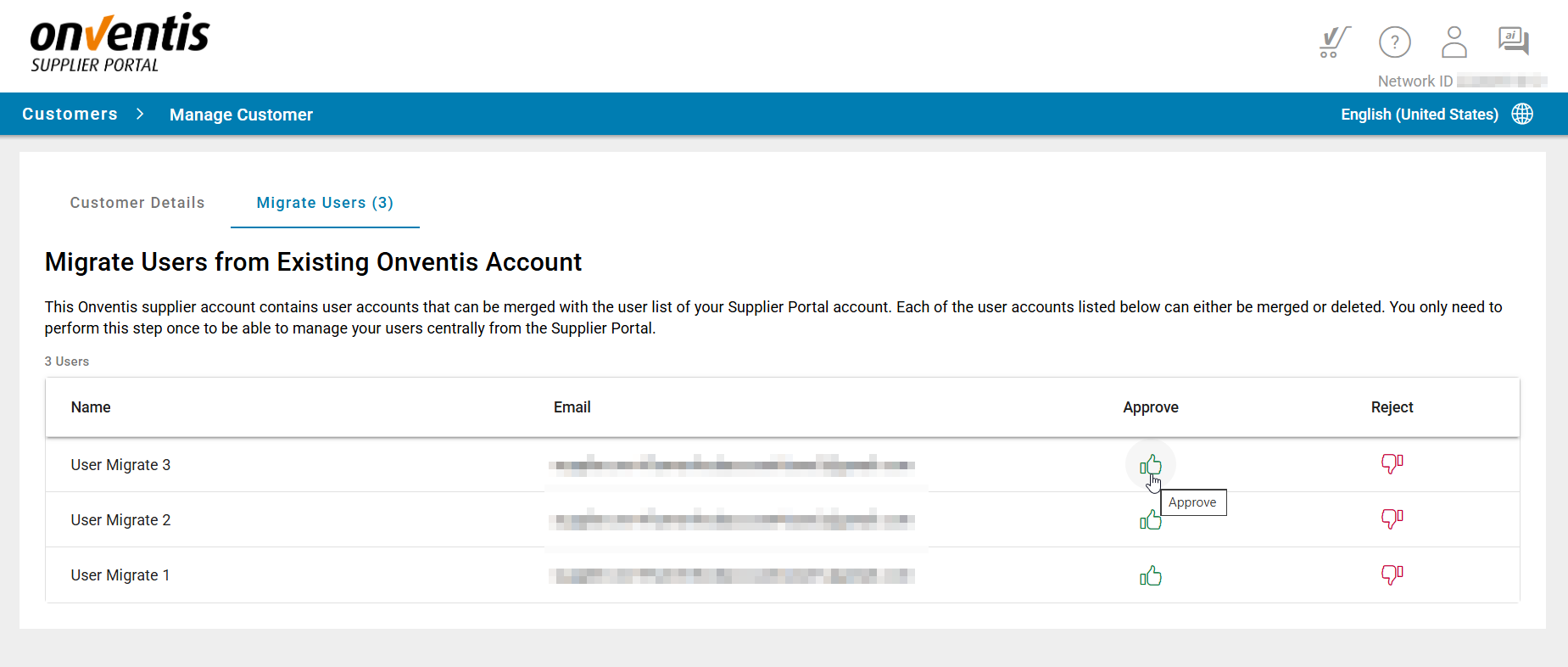Go back to Customers breadcrumb

click(x=70, y=115)
